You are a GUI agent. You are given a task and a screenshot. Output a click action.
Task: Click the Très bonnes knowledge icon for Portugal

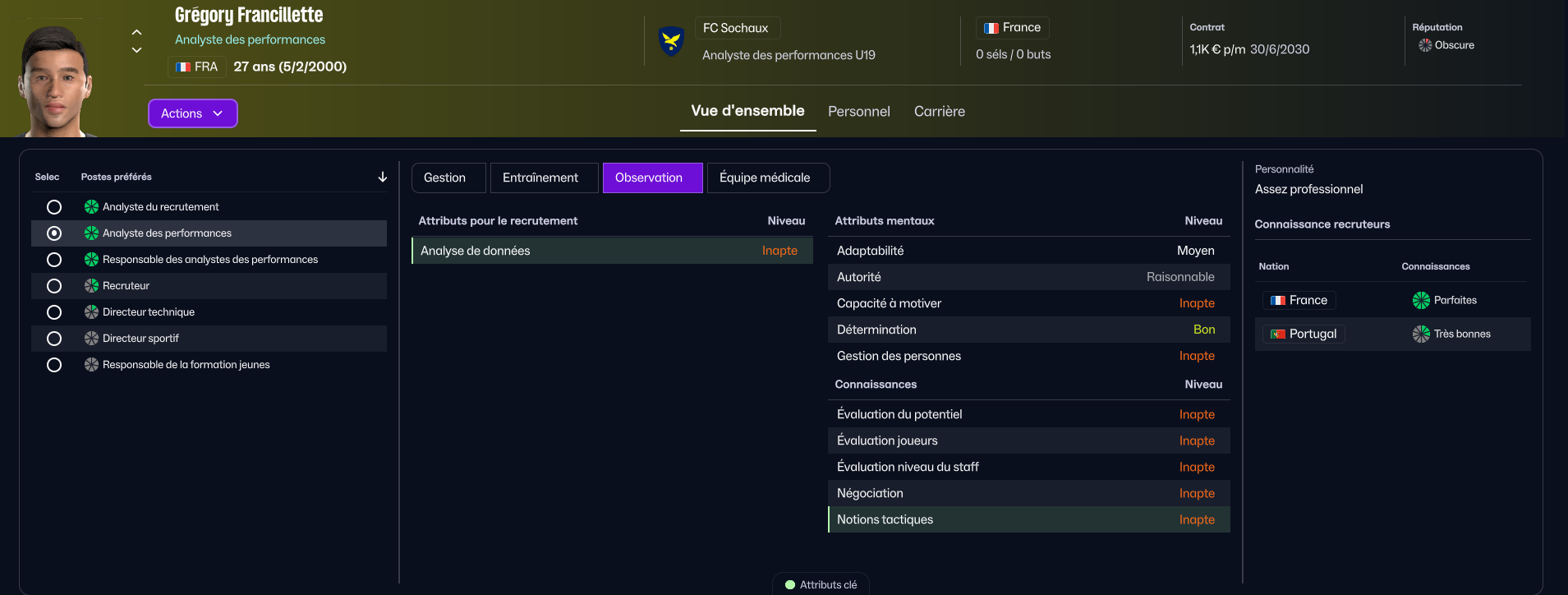click(1420, 334)
